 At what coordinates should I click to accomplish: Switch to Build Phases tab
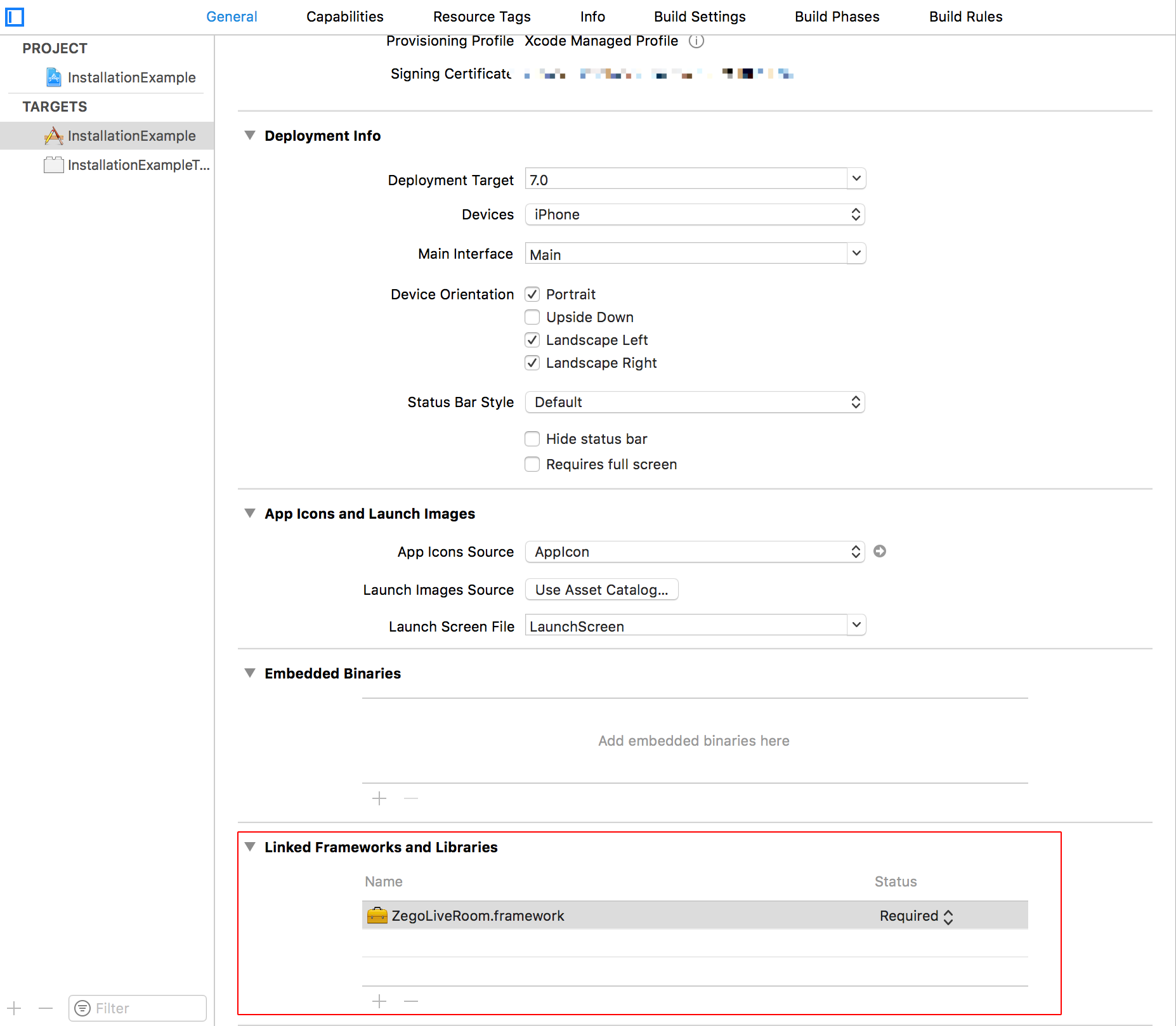click(x=837, y=16)
